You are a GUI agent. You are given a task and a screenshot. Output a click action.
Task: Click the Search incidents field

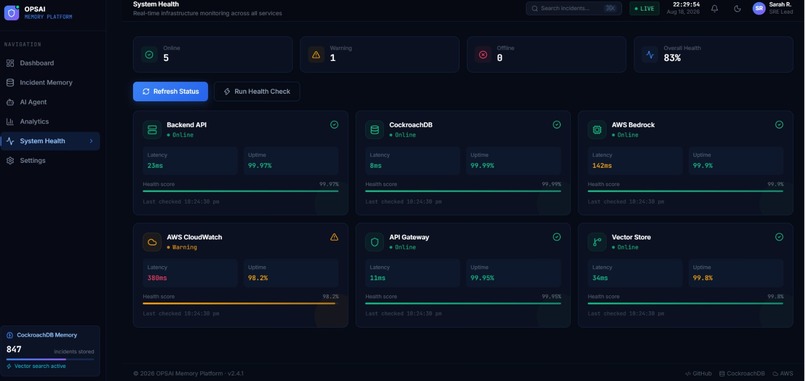[574, 8]
